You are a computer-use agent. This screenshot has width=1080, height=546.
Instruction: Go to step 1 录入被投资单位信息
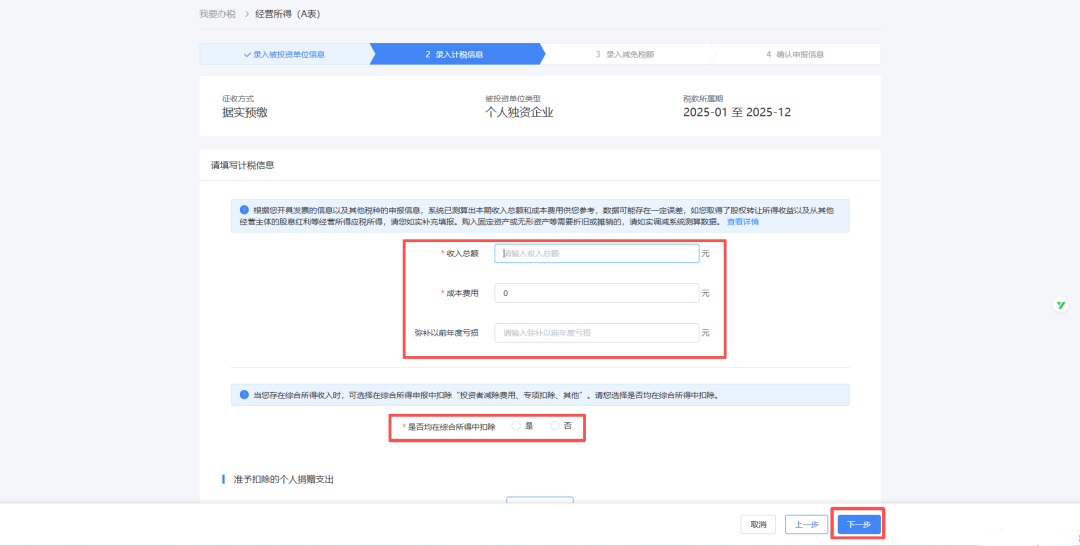click(x=284, y=54)
